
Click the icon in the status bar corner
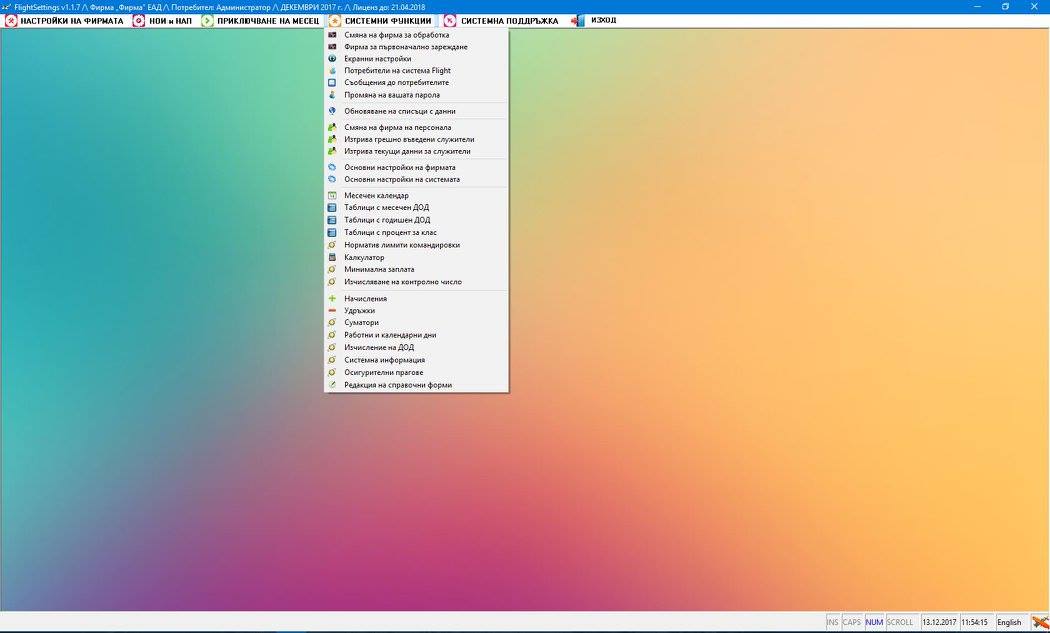[1040, 622]
